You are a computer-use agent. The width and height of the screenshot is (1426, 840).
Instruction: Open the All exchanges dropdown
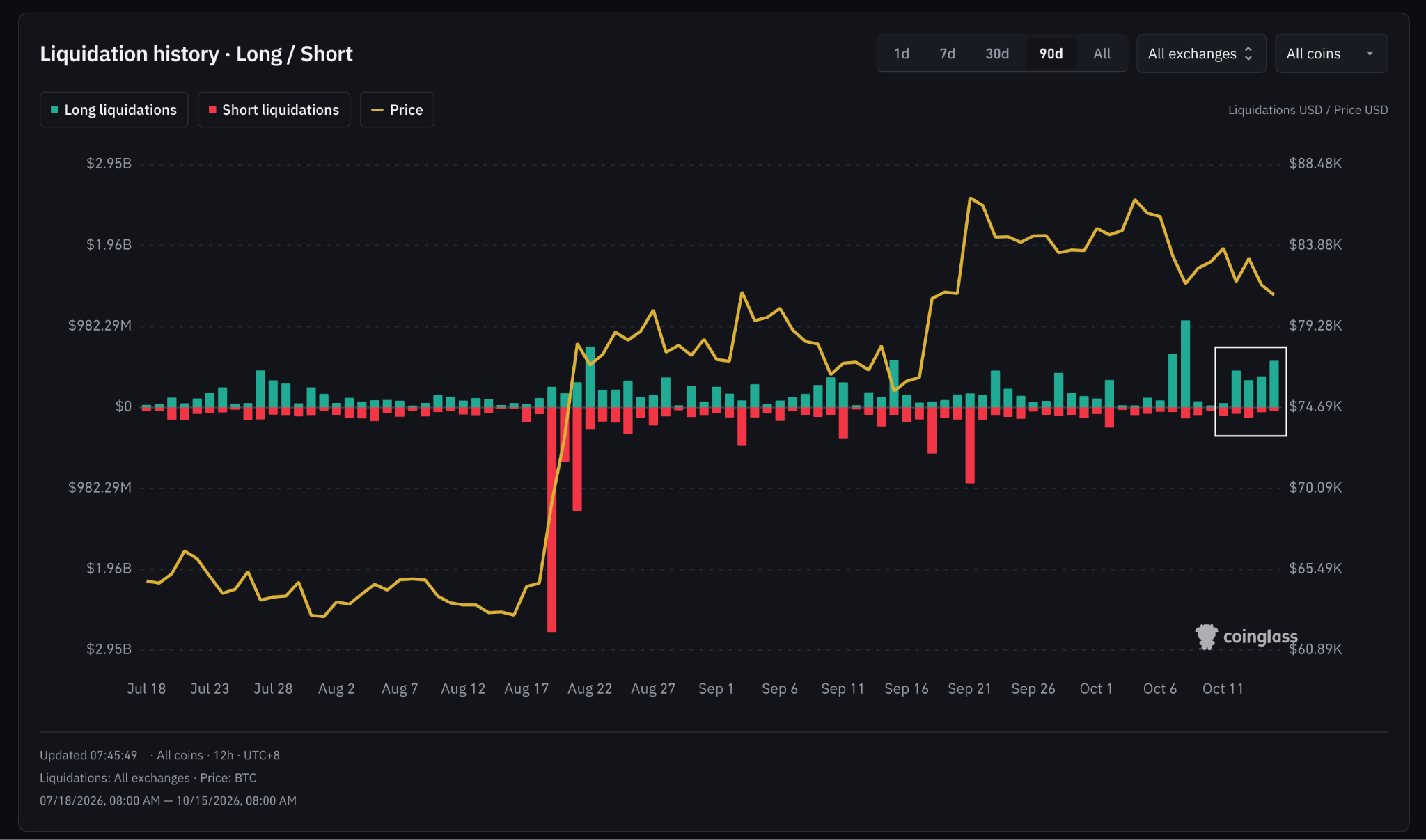click(1201, 54)
